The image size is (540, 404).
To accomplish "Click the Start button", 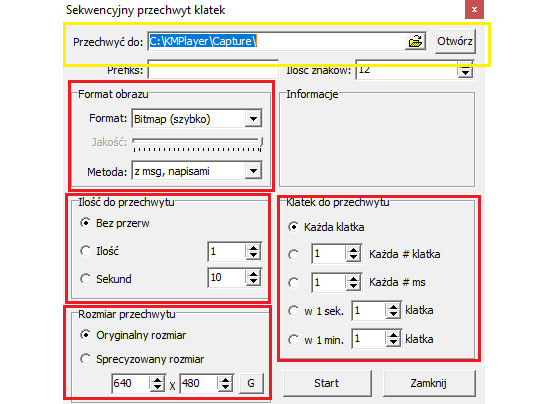I will click(327, 383).
